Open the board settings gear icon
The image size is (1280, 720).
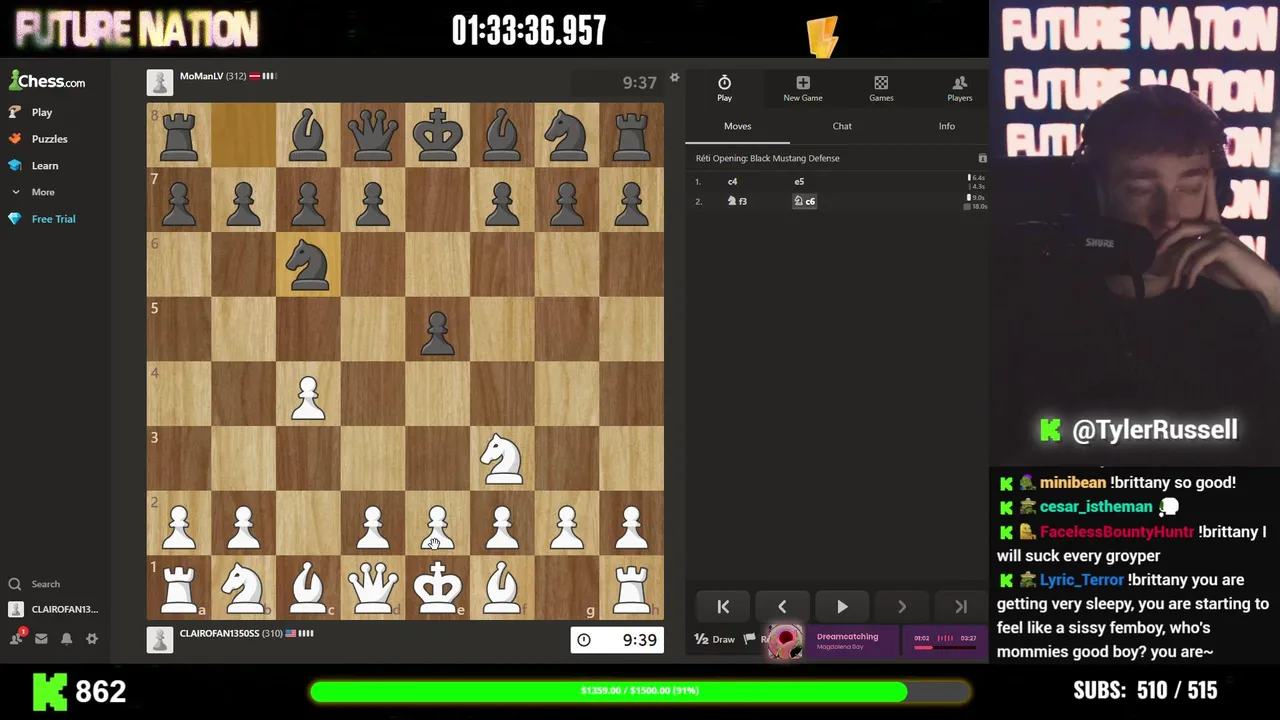click(x=674, y=78)
